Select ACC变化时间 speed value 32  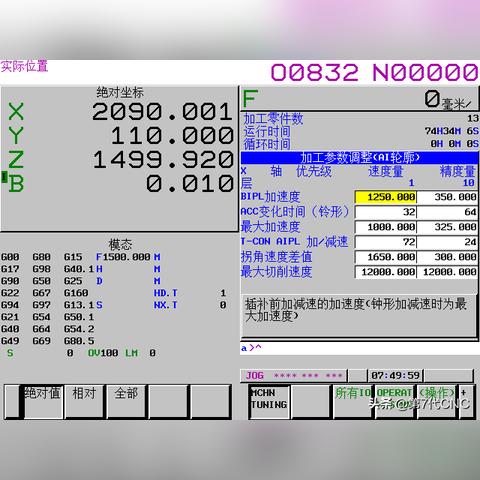point(386,212)
